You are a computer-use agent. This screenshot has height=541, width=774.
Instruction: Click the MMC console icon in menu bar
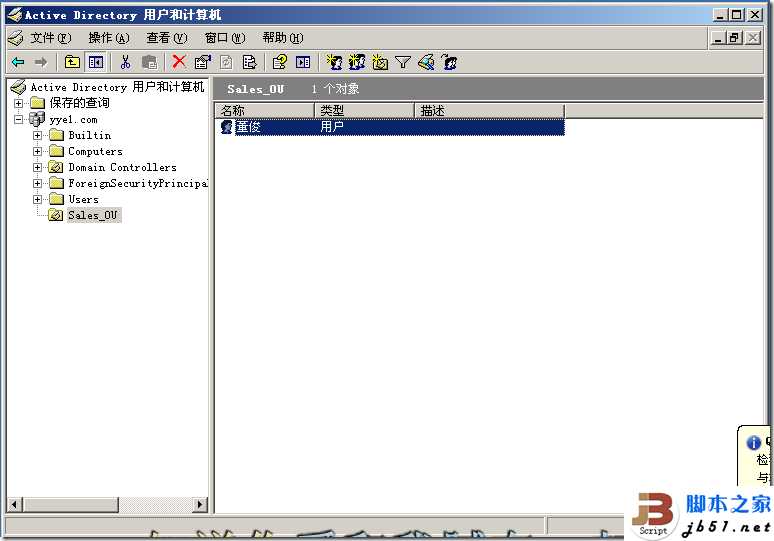(x=16, y=38)
